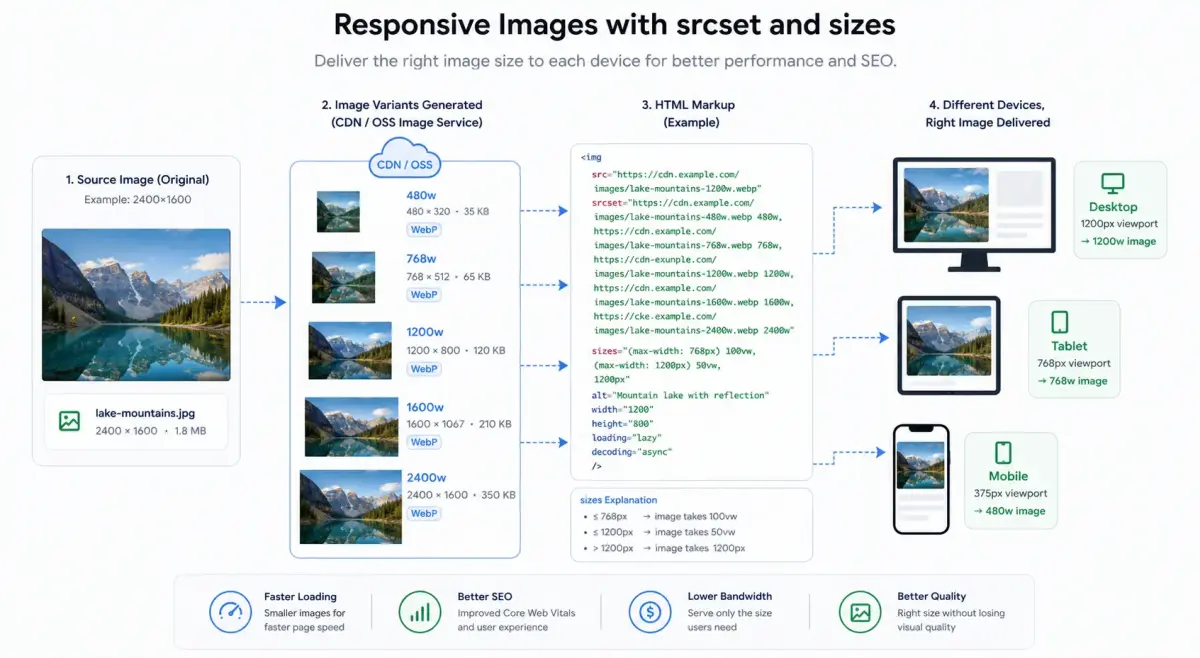
Task: Click the '2. Image Variants Generated' heading
Action: [x=402, y=105]
